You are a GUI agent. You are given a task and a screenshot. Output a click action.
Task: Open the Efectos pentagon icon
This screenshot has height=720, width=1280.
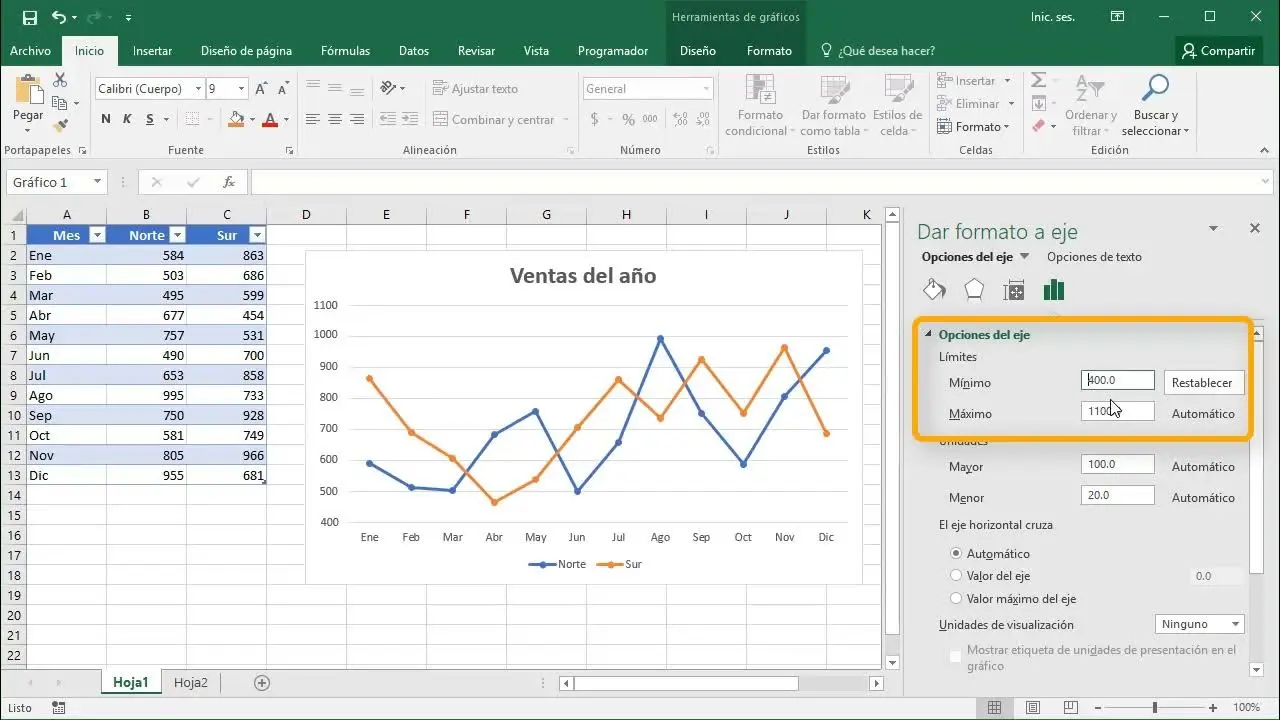click(974, 289)
